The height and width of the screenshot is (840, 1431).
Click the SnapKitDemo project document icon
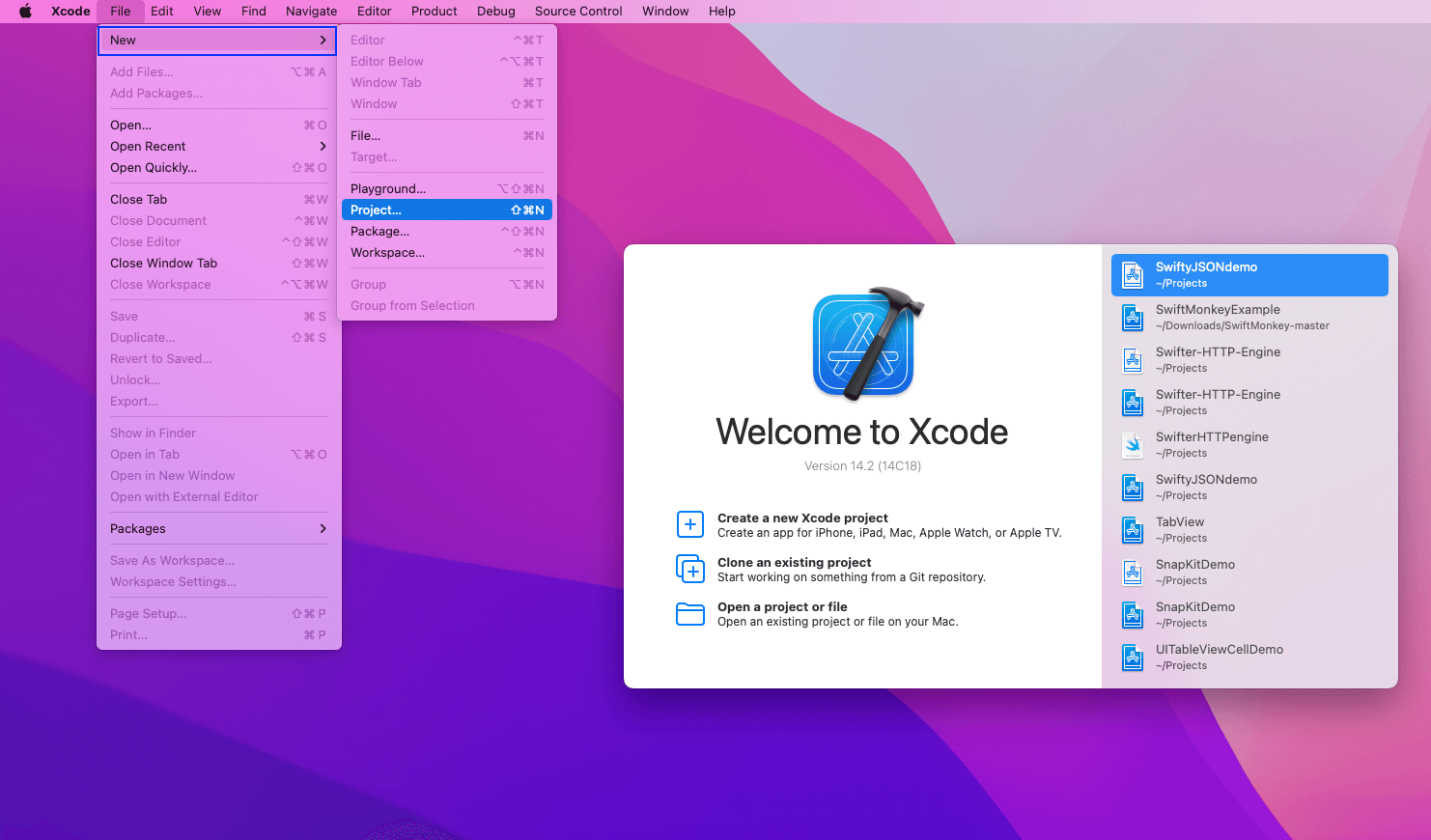pos(1132,573)
